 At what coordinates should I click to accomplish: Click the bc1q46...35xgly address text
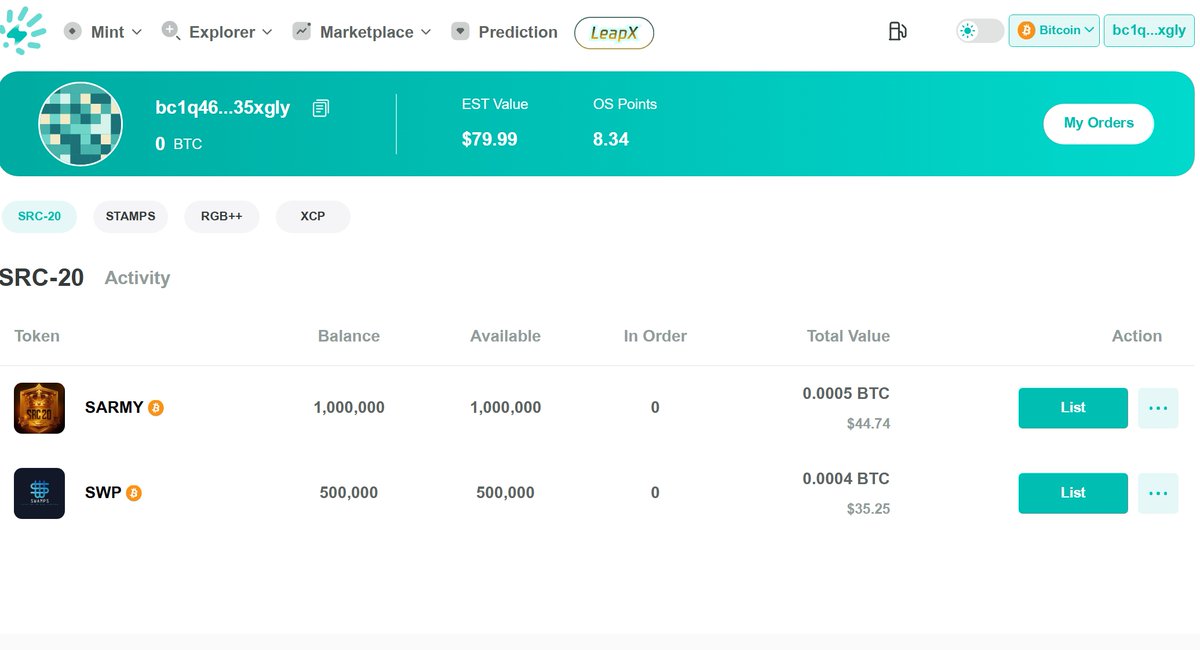(223, 108)
